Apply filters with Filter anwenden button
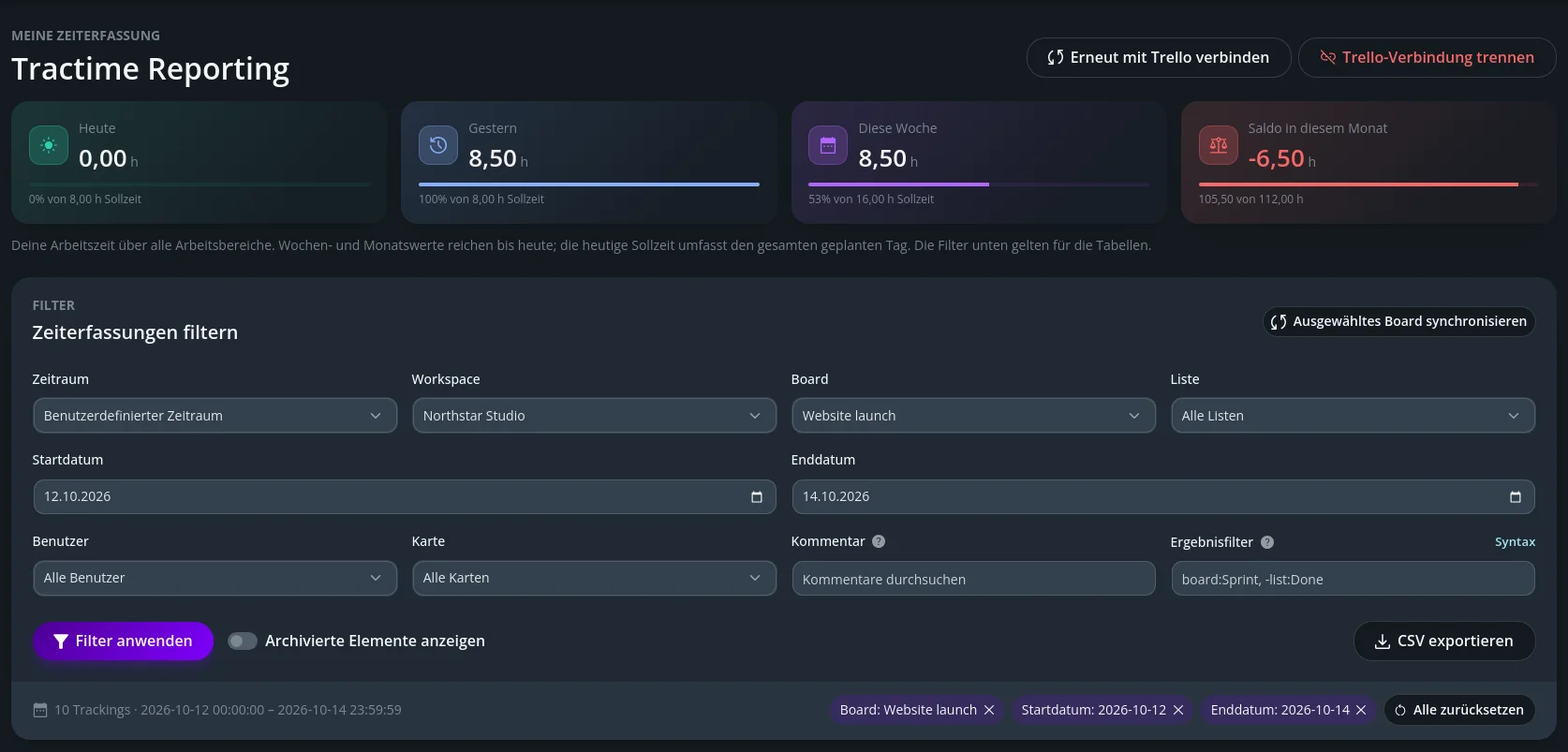 123,641
